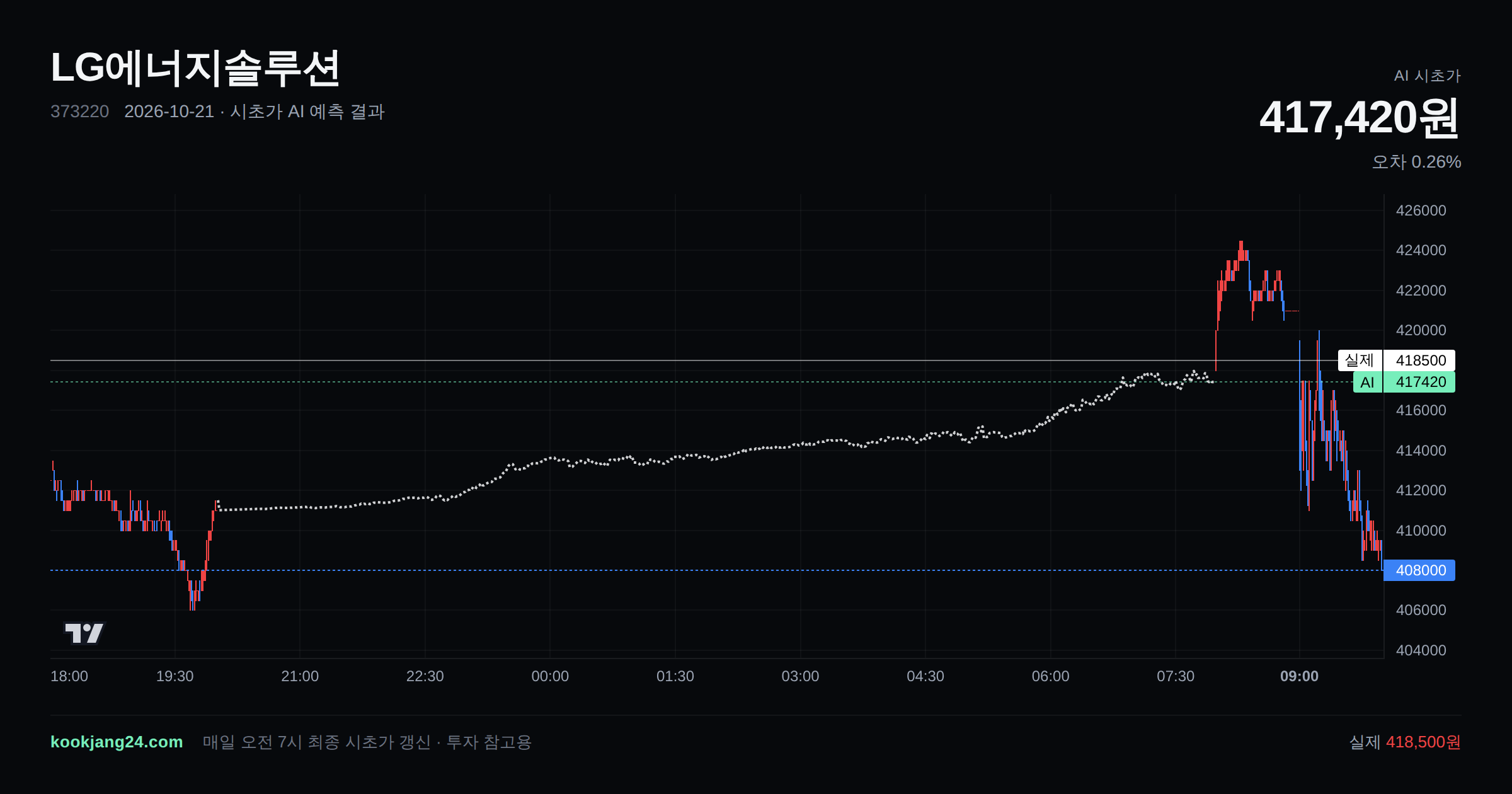Screen dimensions: 1512x794
Task: Click the 오차 0.26% error text
Action: (1416, 162)
